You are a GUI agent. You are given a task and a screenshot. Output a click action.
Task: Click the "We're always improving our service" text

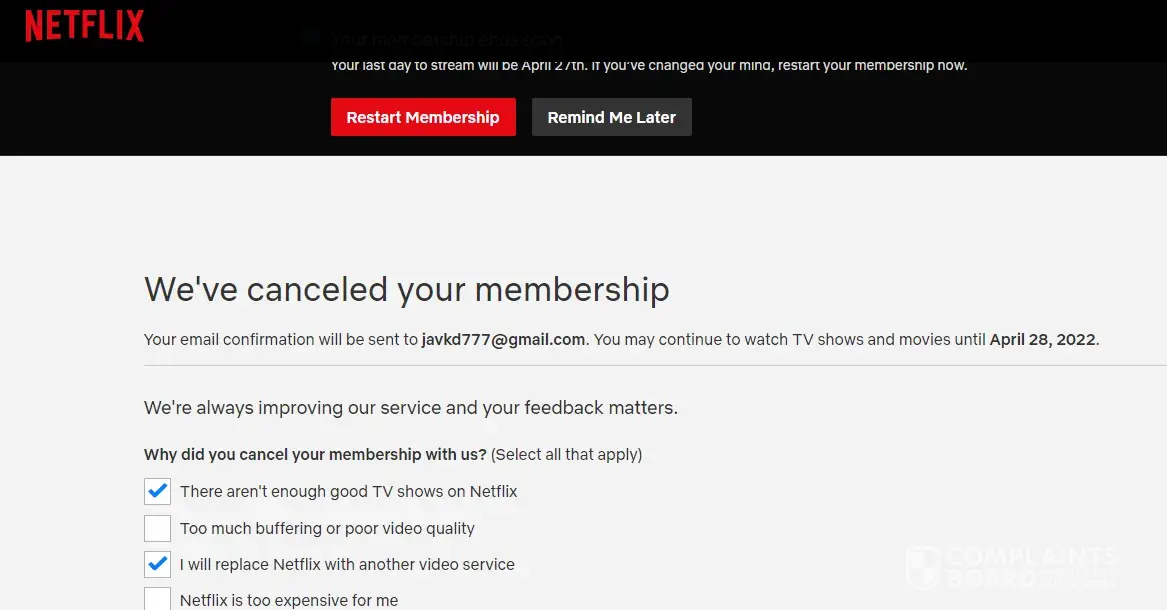click(x=410, y=407)
